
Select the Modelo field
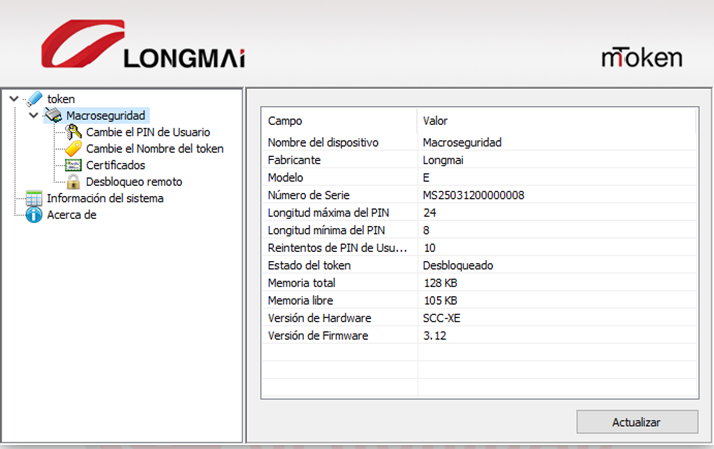click(286, 178)
